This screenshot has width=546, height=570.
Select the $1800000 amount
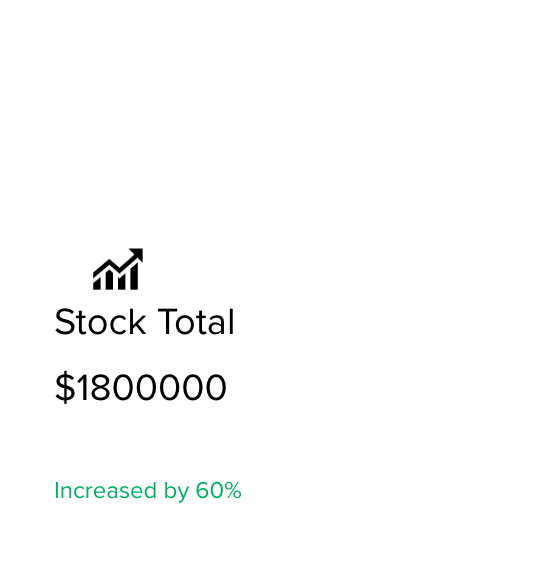[x=141, y=387]
